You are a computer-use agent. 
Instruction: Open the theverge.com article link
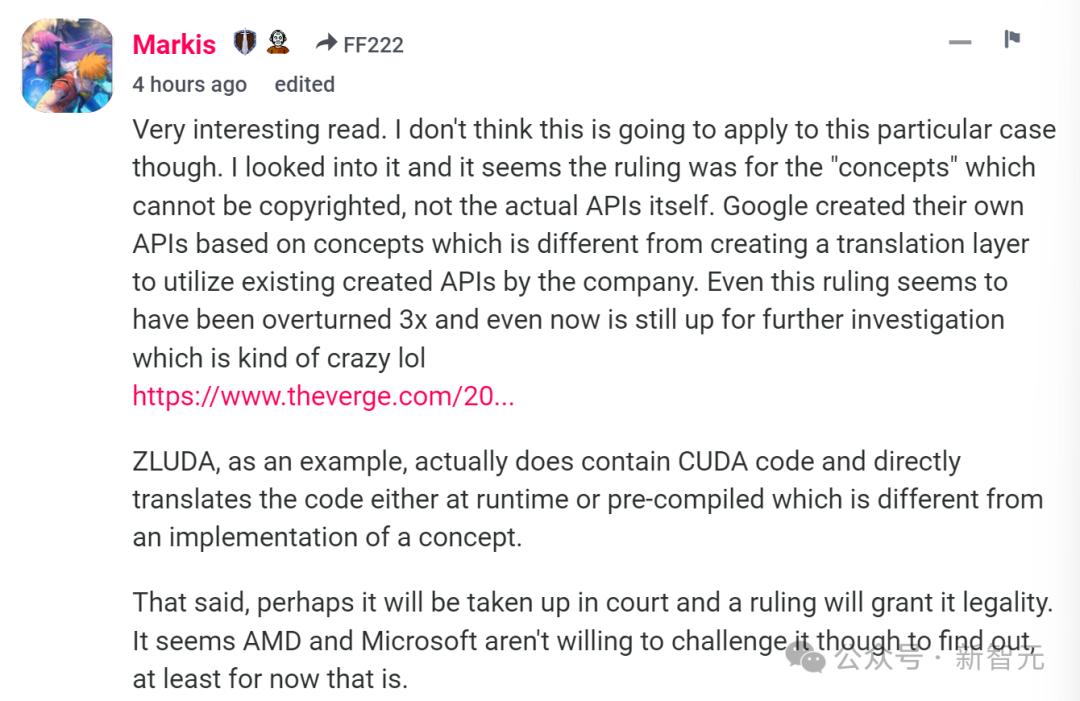click(x=323, y=396)
